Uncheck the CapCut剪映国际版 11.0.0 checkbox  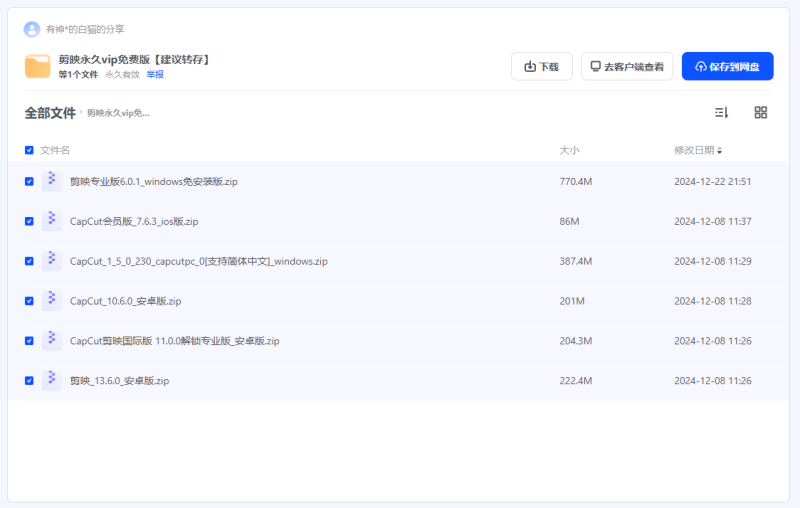coord(29,340)
